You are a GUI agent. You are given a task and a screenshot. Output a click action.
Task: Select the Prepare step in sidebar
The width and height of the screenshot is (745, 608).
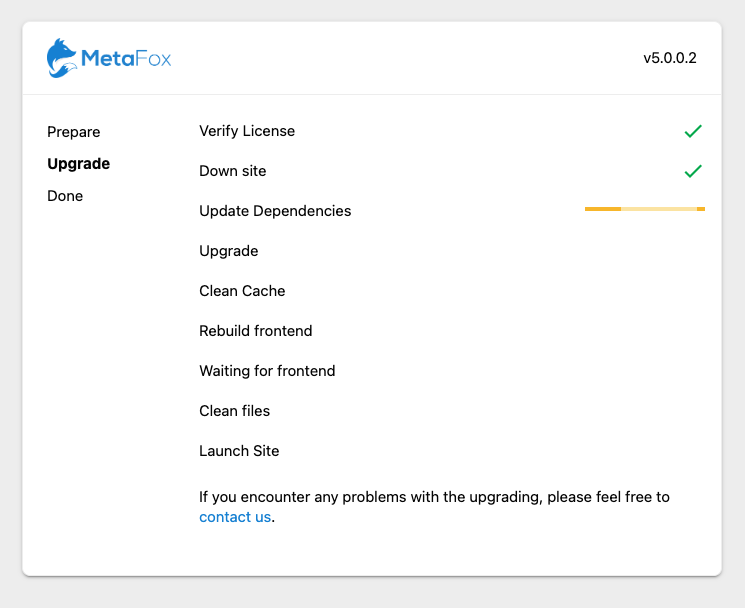point(74,132)
